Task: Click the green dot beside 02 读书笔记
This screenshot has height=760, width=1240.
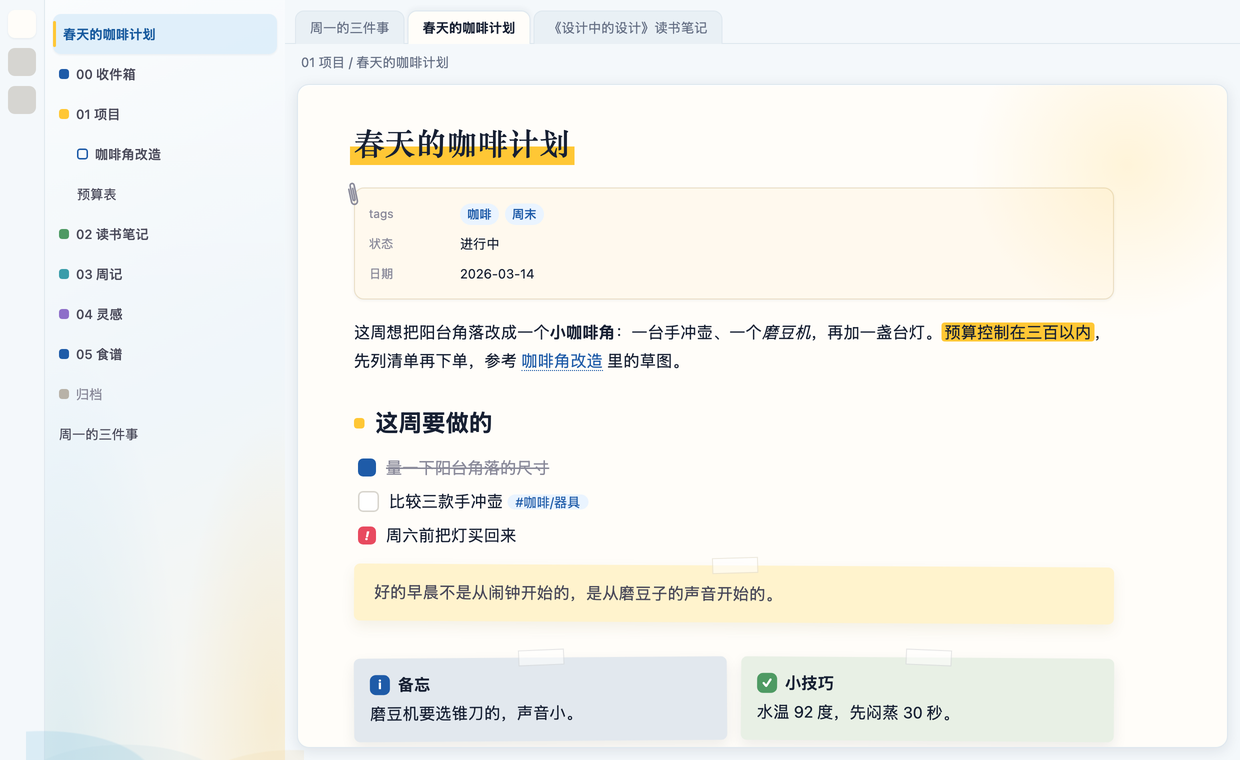Action: 64,234
